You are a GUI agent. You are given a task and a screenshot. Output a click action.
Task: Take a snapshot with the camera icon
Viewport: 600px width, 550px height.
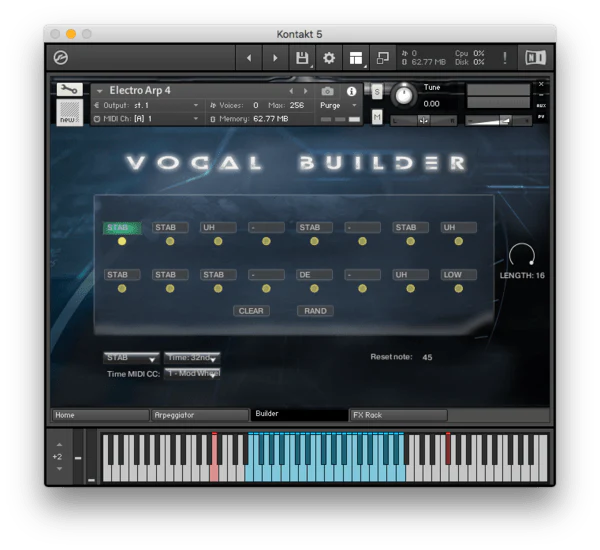click(327, 91)
